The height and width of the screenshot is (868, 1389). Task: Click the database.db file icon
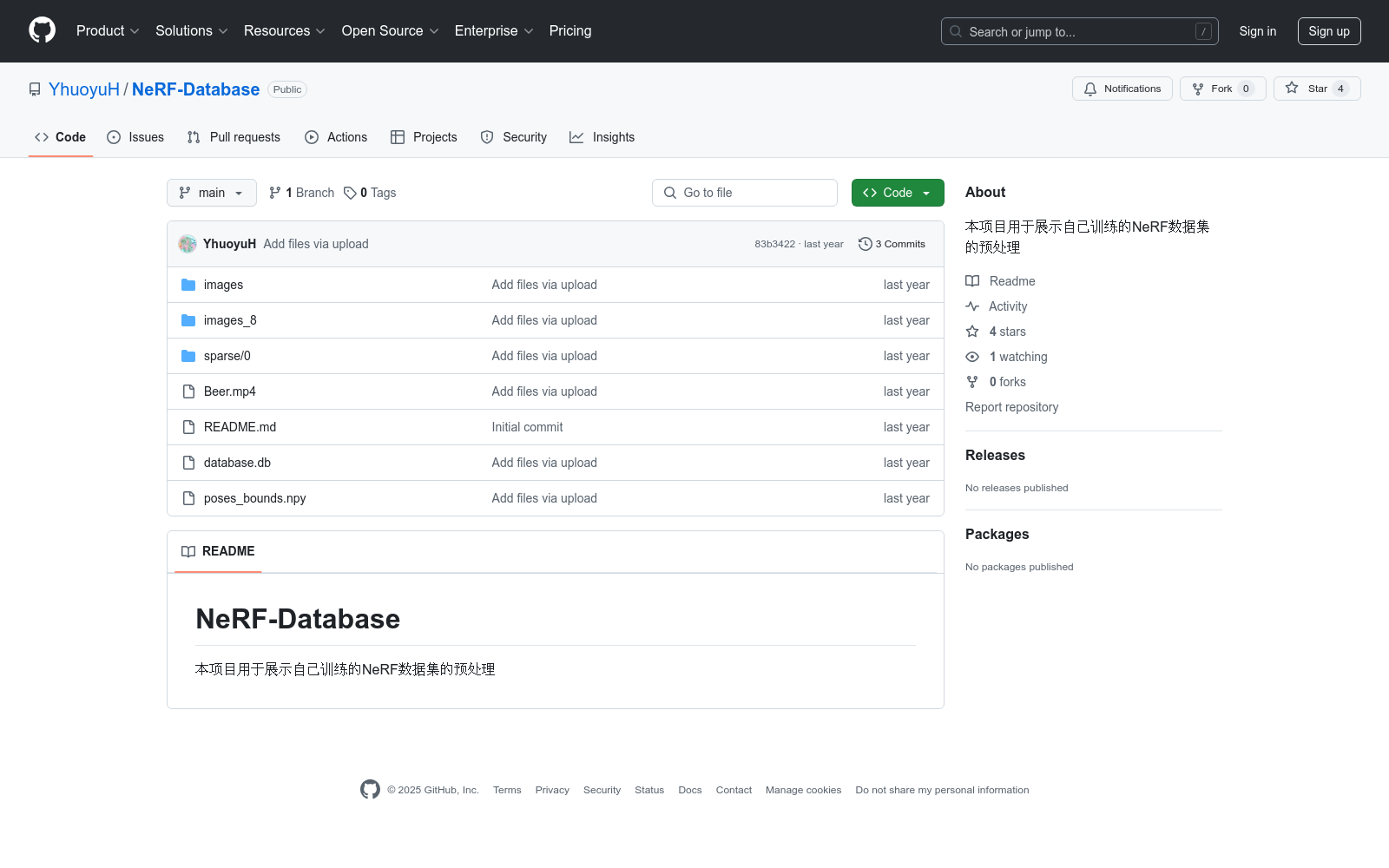pos(188,463)
